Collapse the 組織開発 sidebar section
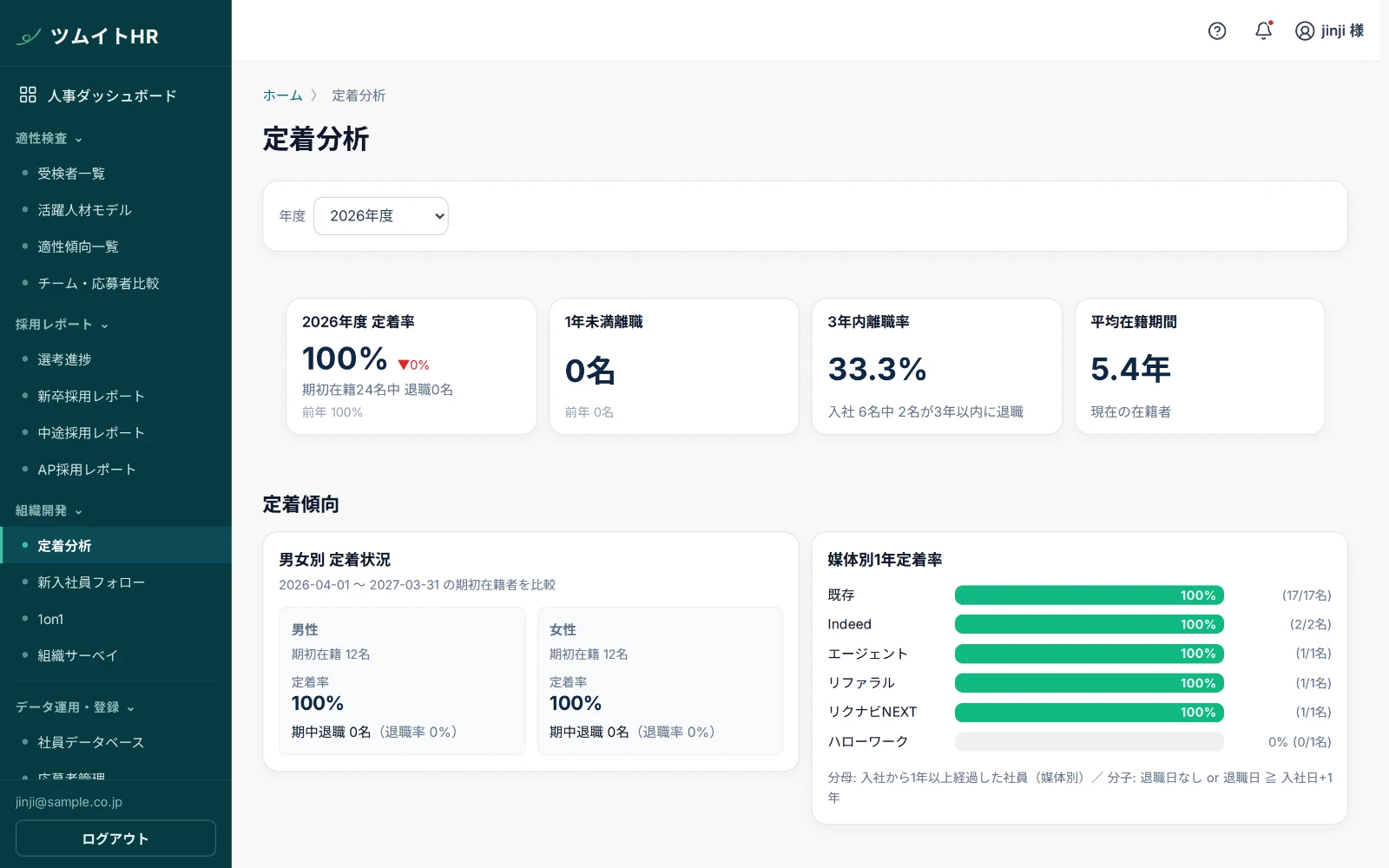1389x868 pixels. click(49, 511)
